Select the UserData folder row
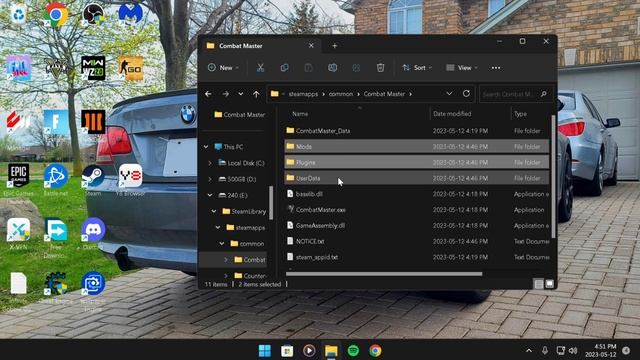The height and width of the screenshot is (360, 640). pyautogui.click(x=416, y=178)
